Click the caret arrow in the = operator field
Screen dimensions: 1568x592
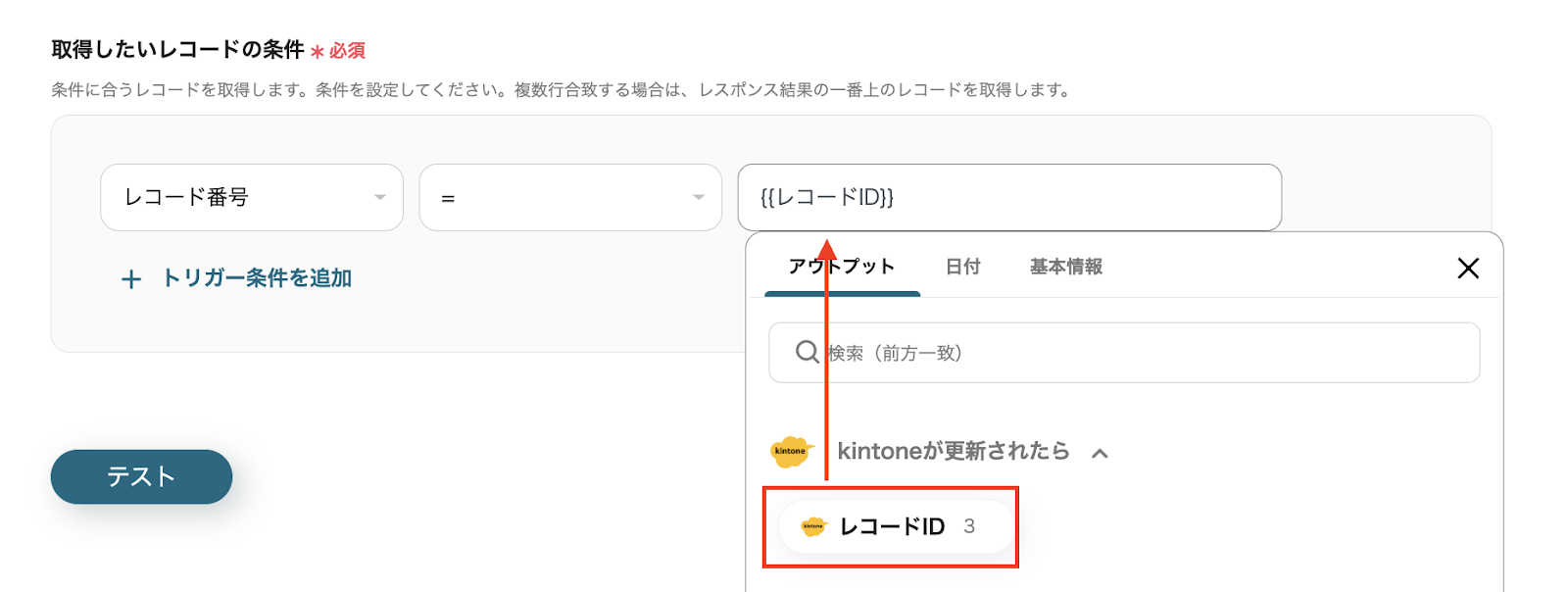(x=698, y=198)
